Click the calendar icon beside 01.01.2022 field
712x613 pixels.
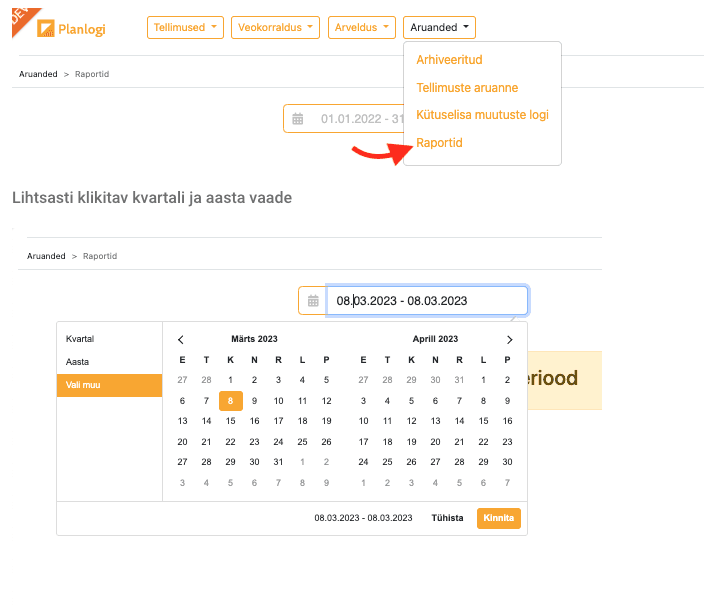pos(297,119)
